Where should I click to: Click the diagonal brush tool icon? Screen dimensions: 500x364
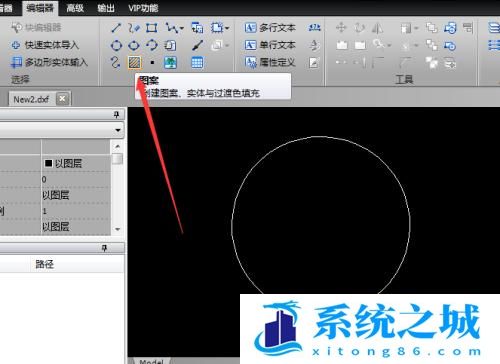point(197,45)
